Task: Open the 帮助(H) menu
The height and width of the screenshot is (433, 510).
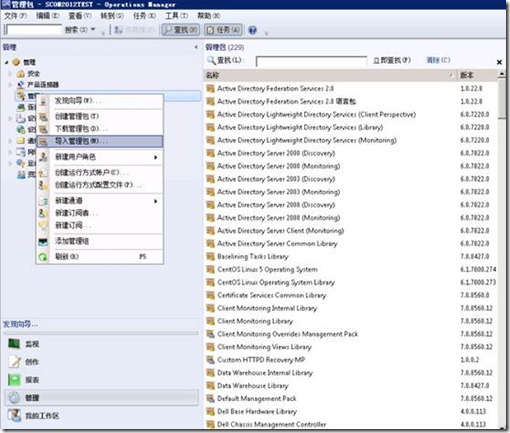Action: pos(209,16)
